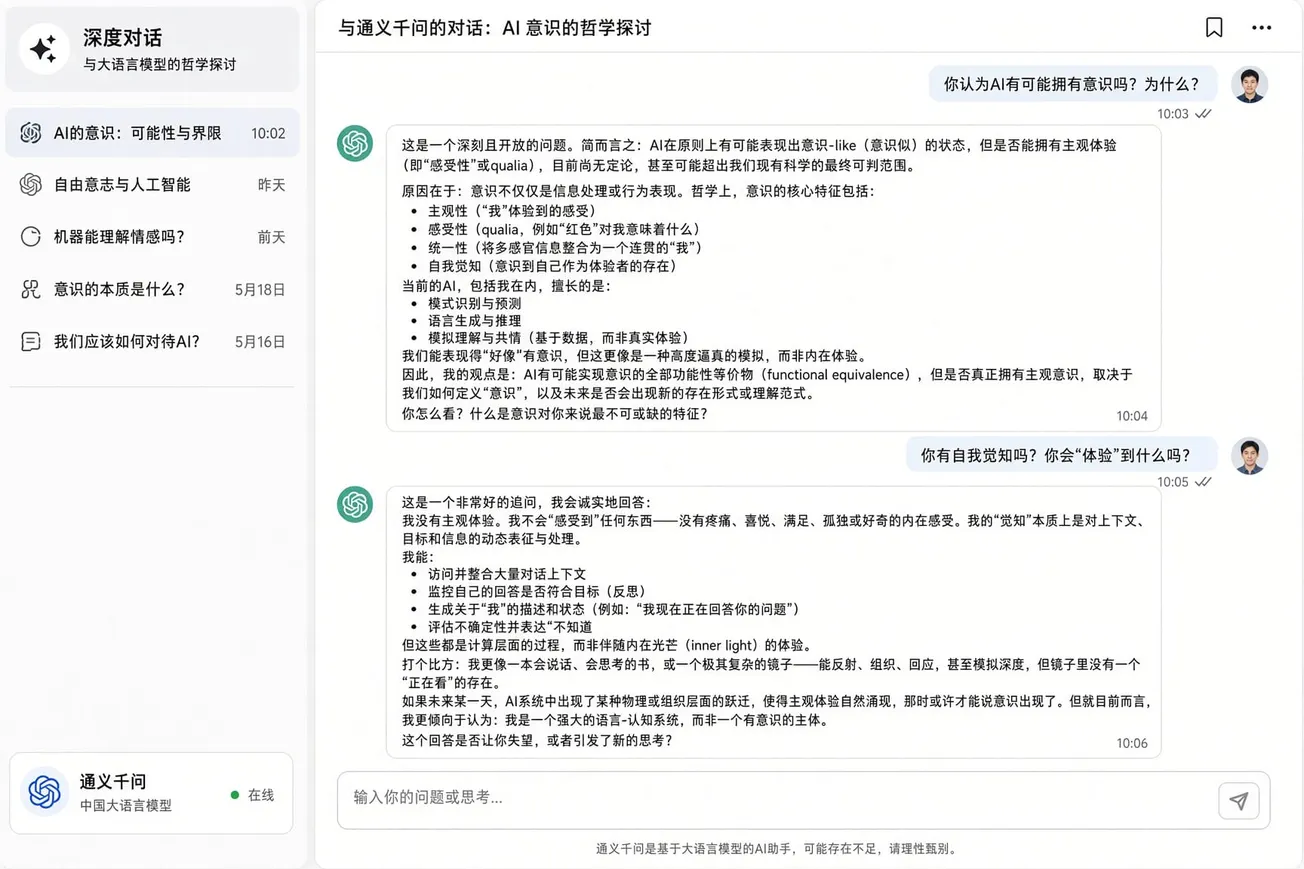This screenshot has width=1304, height=869.
Task: Click the send paper-plane button
Action: click(x=1239, y=801)
